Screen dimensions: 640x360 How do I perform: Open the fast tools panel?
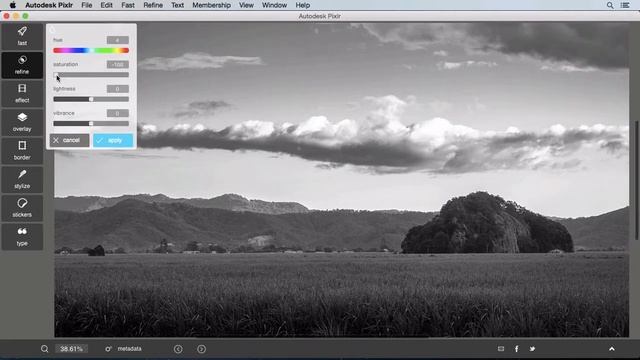point(22,36)
